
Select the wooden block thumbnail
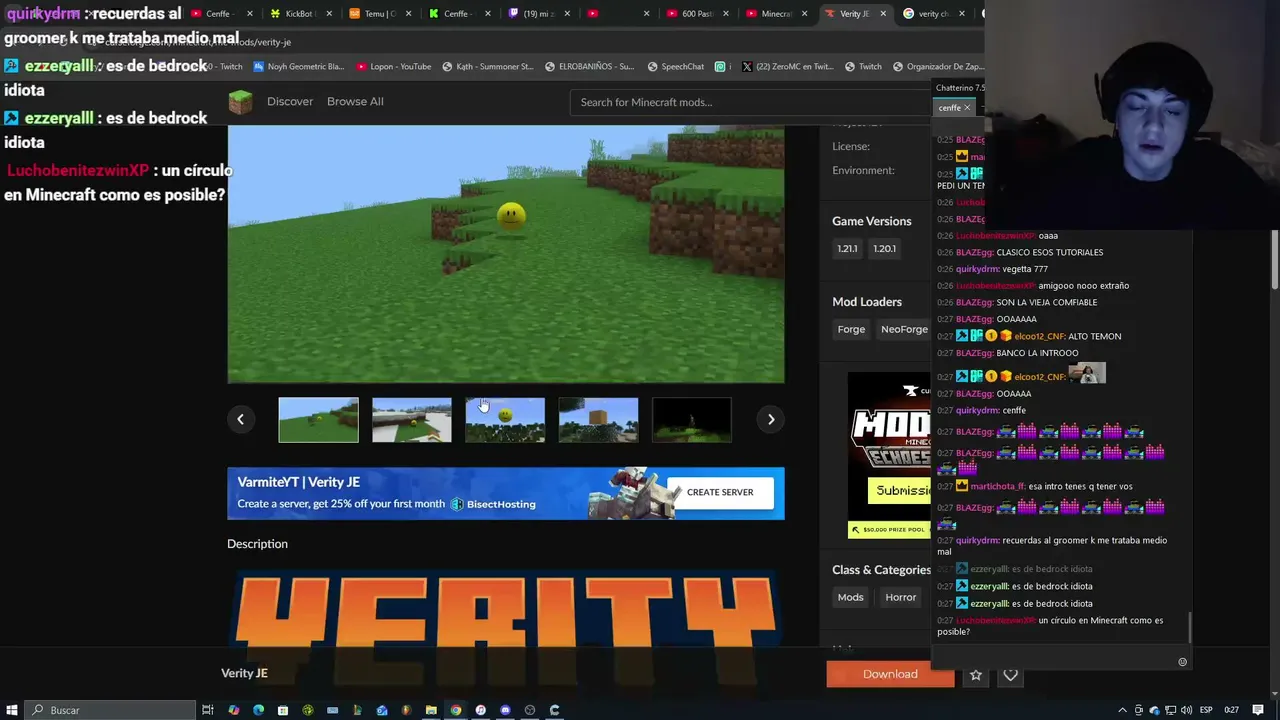pos(598,420)
